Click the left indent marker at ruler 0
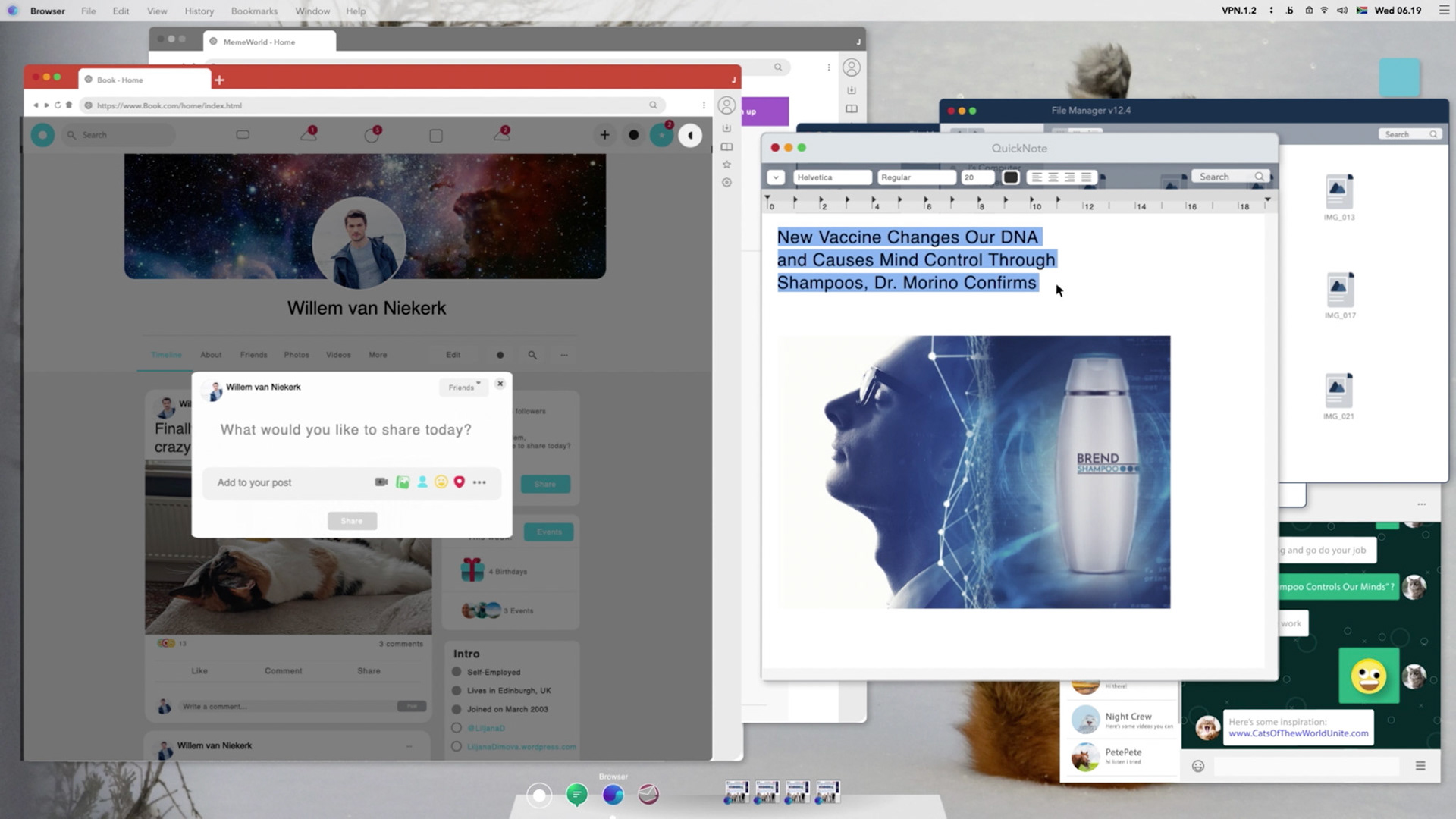The image size is (1456, 819). click(767, 199)
